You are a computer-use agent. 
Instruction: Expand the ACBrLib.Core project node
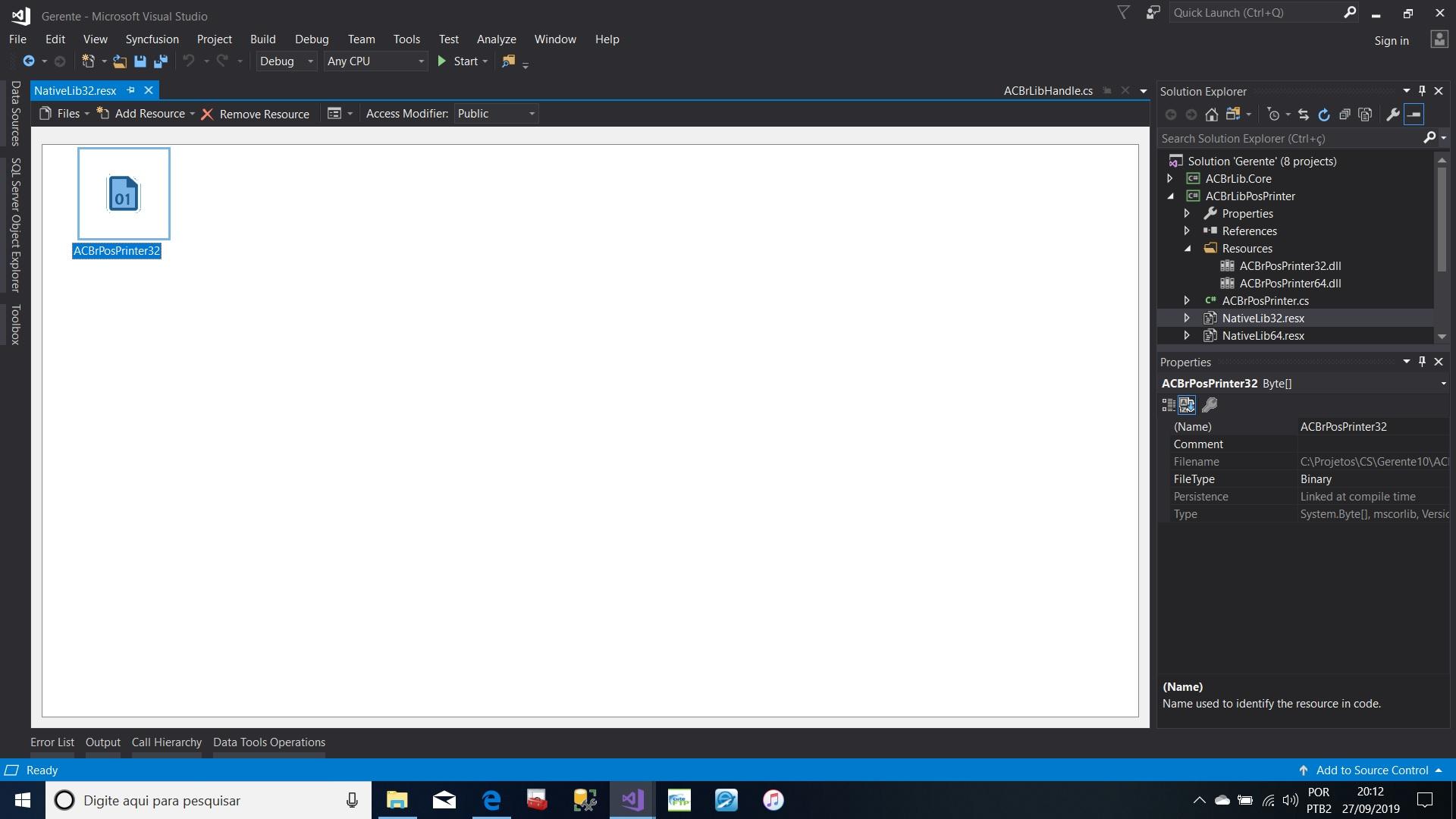1170,179
